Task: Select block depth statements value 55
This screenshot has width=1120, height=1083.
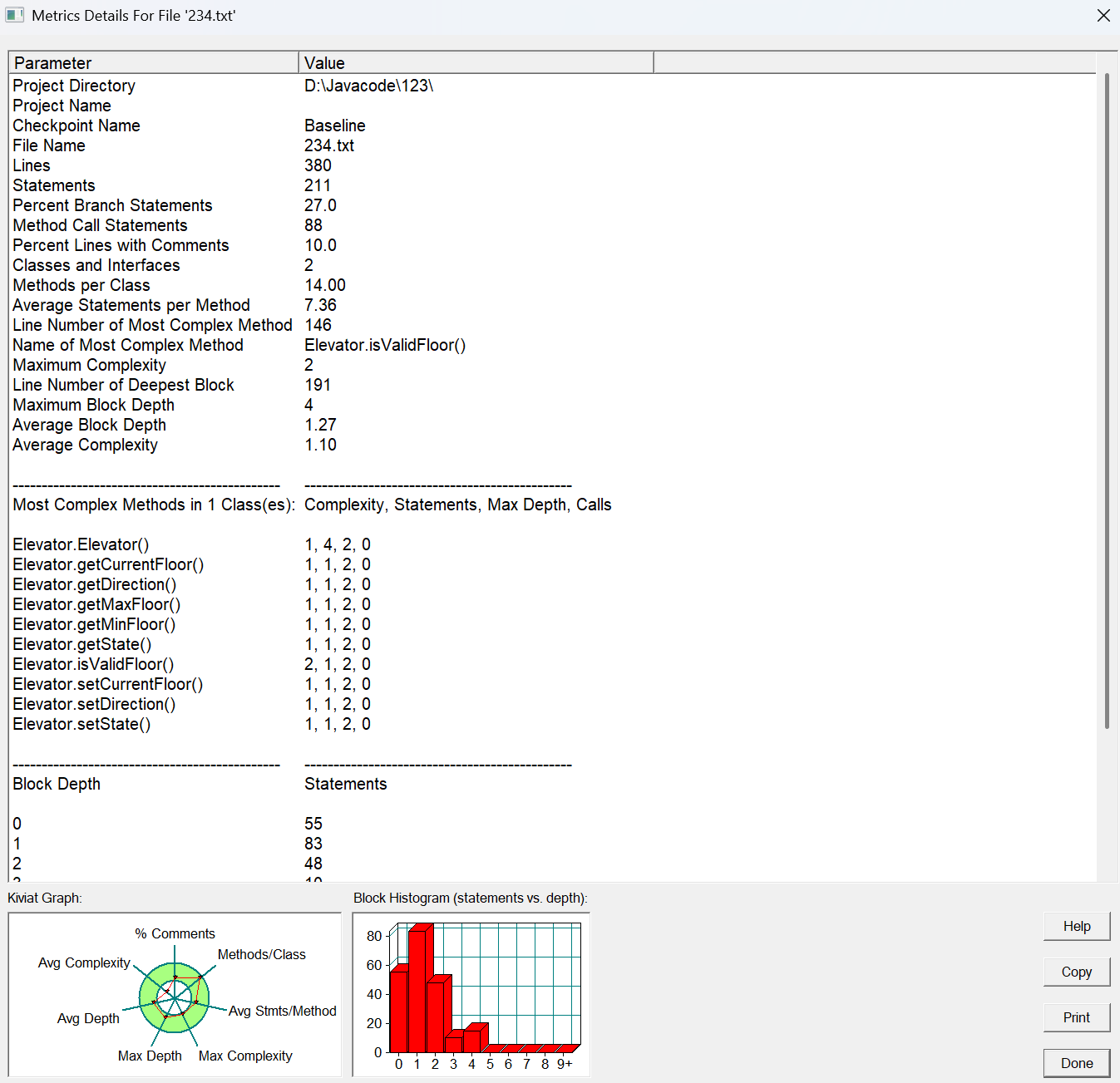Action: pyautogui.click(x=313, y=824)
